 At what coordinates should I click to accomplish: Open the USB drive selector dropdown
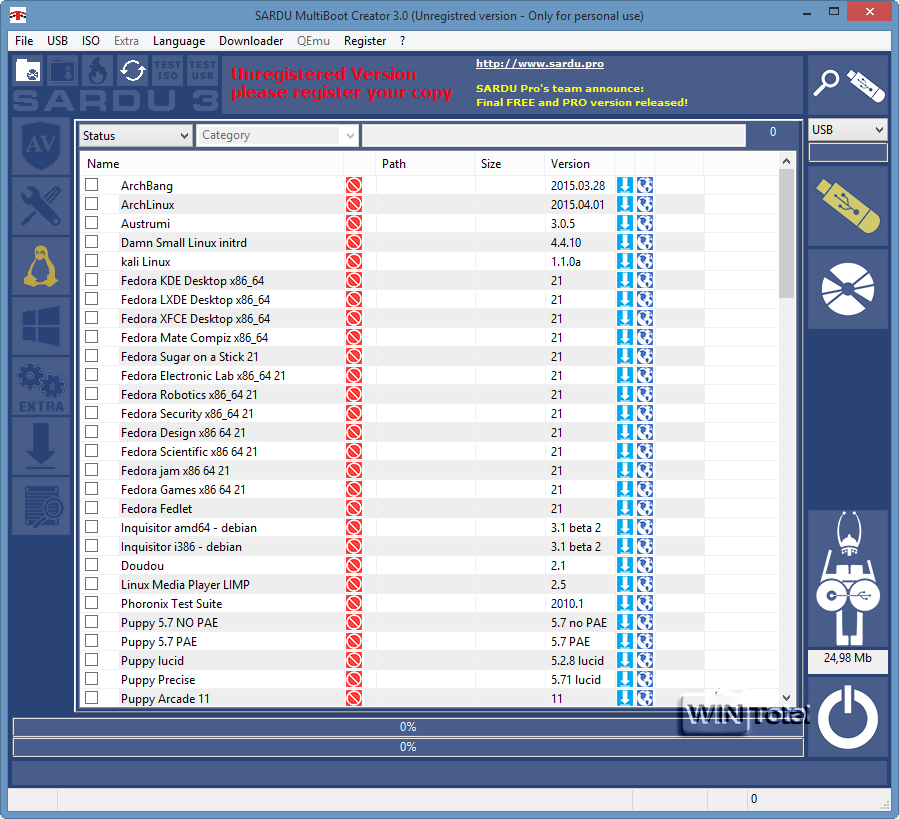point(847,130)
